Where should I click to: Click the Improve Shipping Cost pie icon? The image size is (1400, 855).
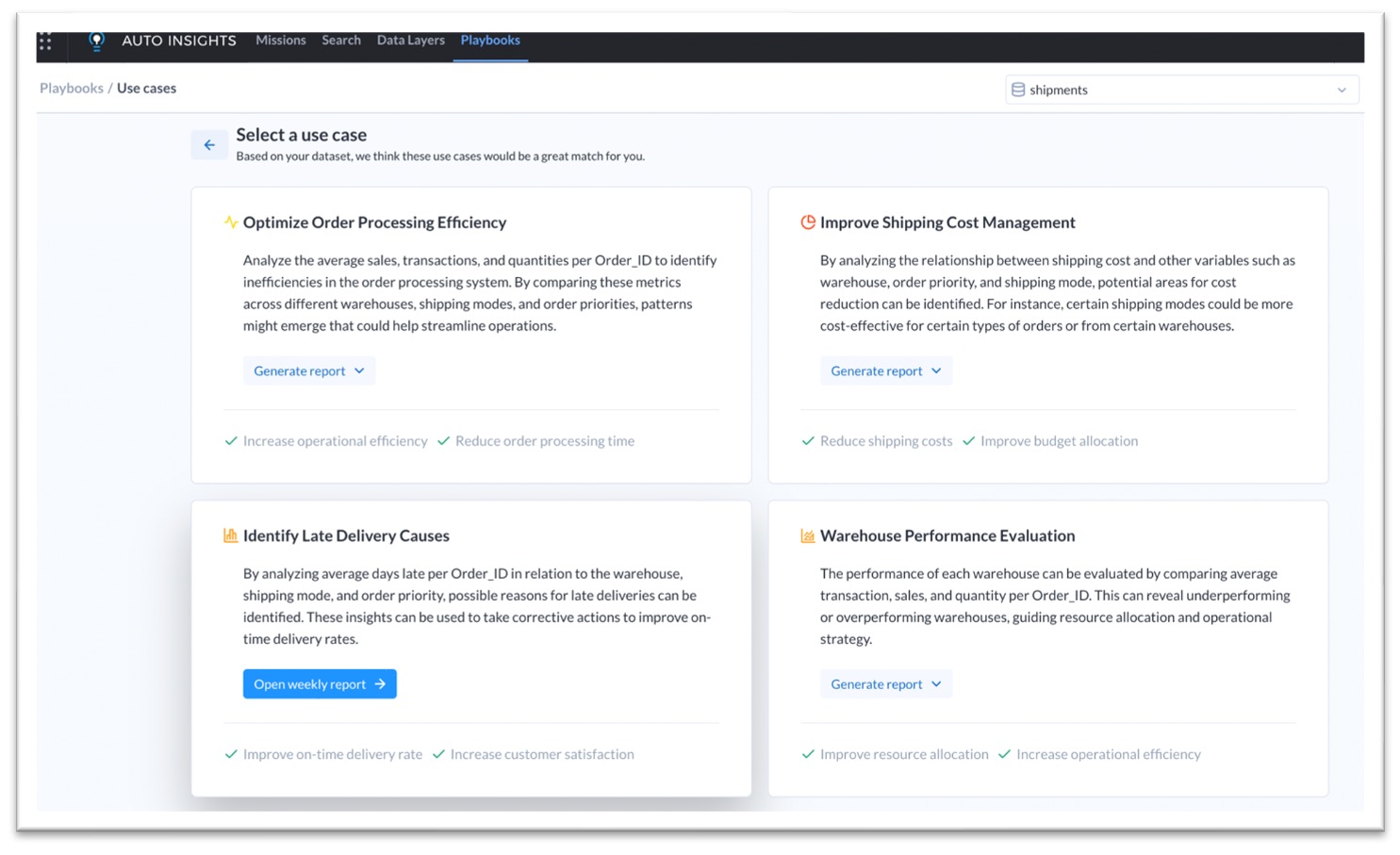808,222
